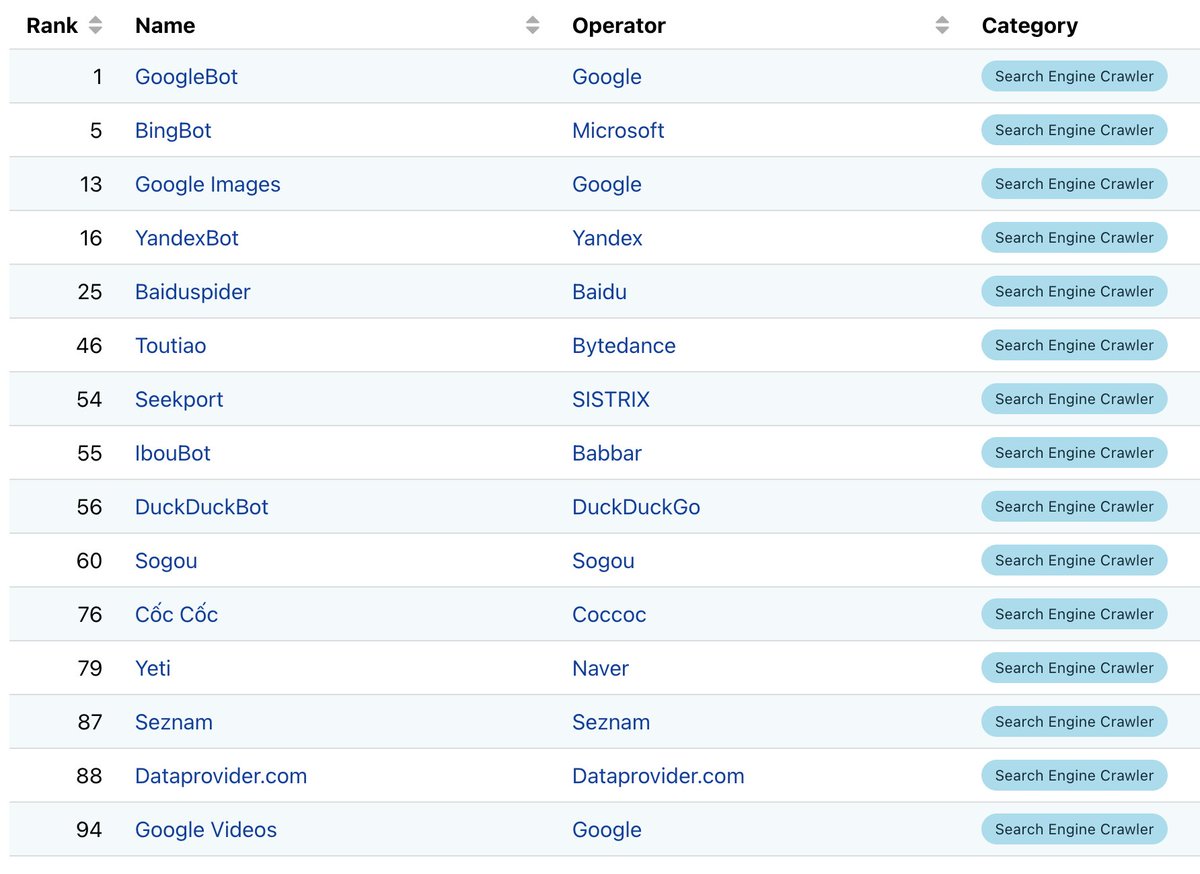Click Search Engine Crawler badge for Cốc Cốc
This screenshot has width=1200, height=874.
tap(1074, 614)
